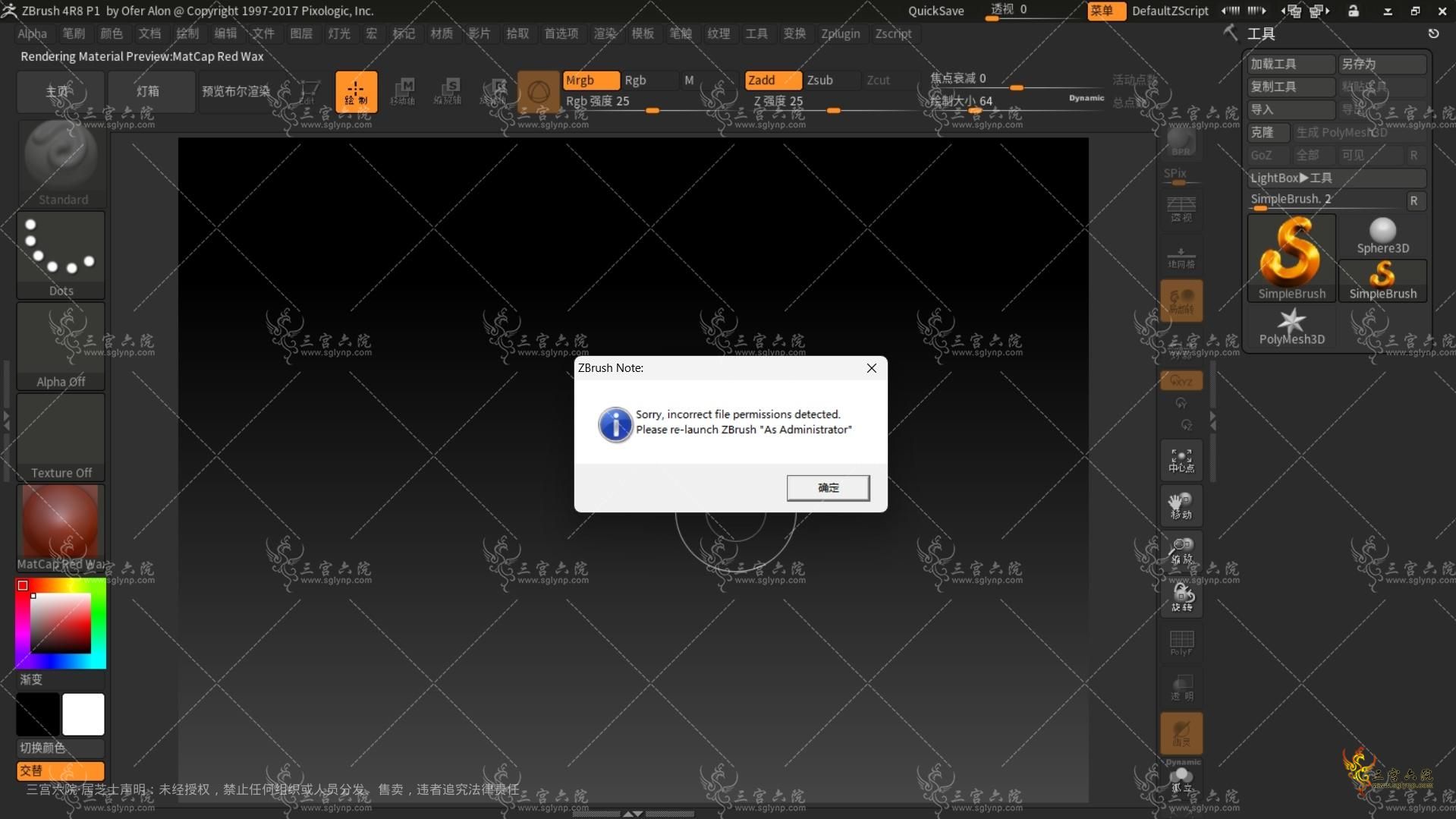Open the MatCap Red Wax material selector
The image size is (1456, 819).
[x=61, y=528]
